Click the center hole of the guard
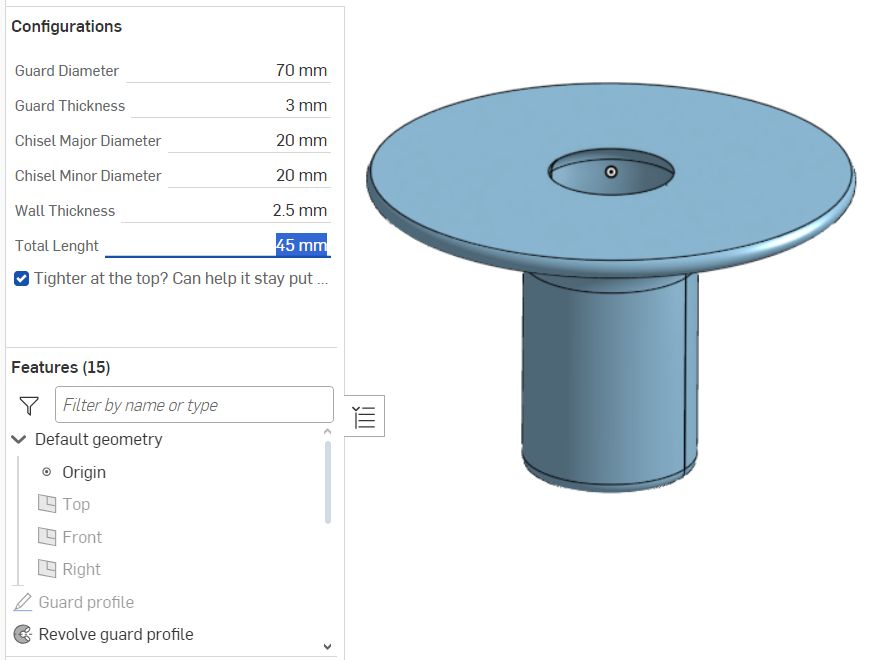This screenshot has height=660, width=884. (611, 172)
